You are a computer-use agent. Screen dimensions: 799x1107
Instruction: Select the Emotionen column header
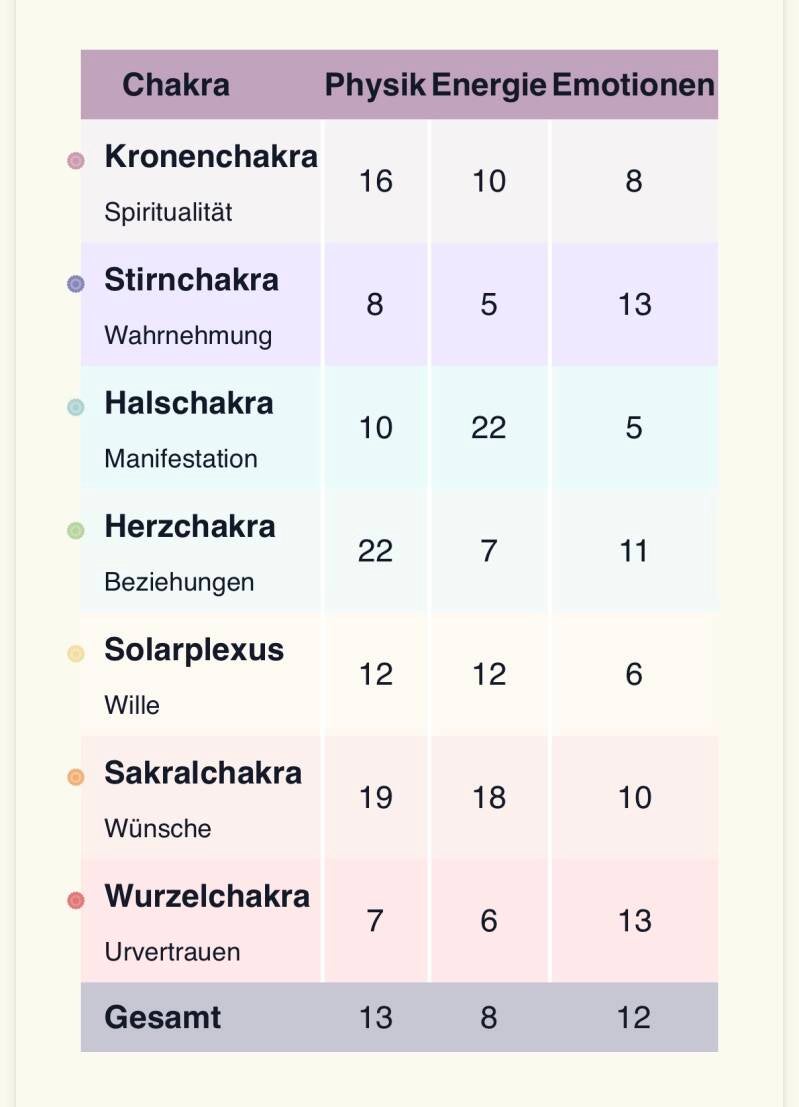(x=633, y=85)
